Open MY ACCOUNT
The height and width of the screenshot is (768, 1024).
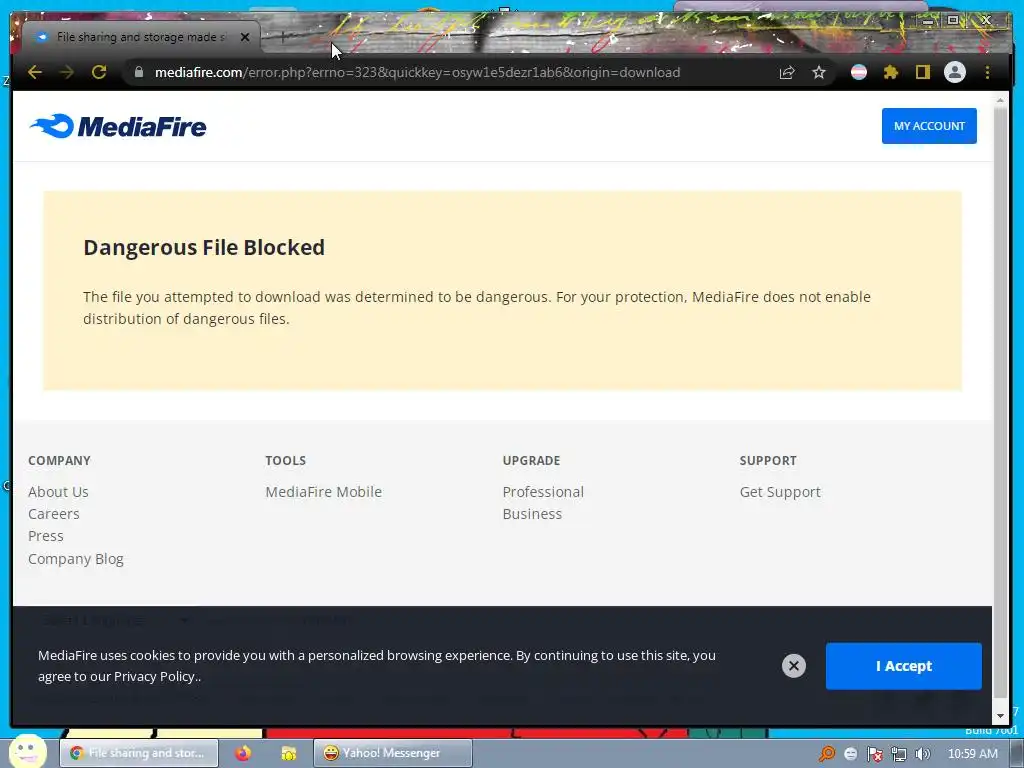(x=929, y=126)
